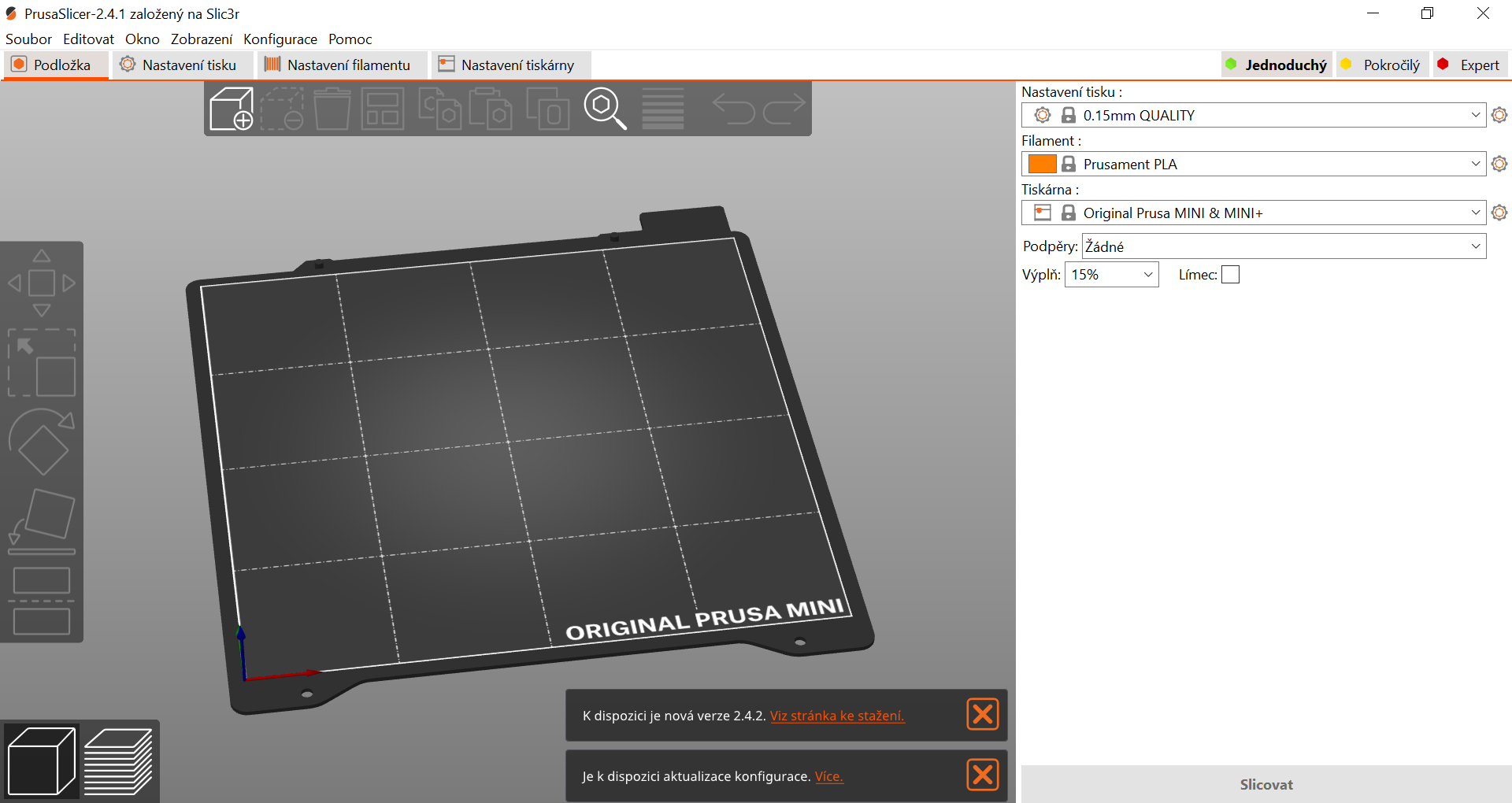Click the Add object cube icon
Screen dimensions: 1512x803
pyautogui.click(x=232, y=109)
